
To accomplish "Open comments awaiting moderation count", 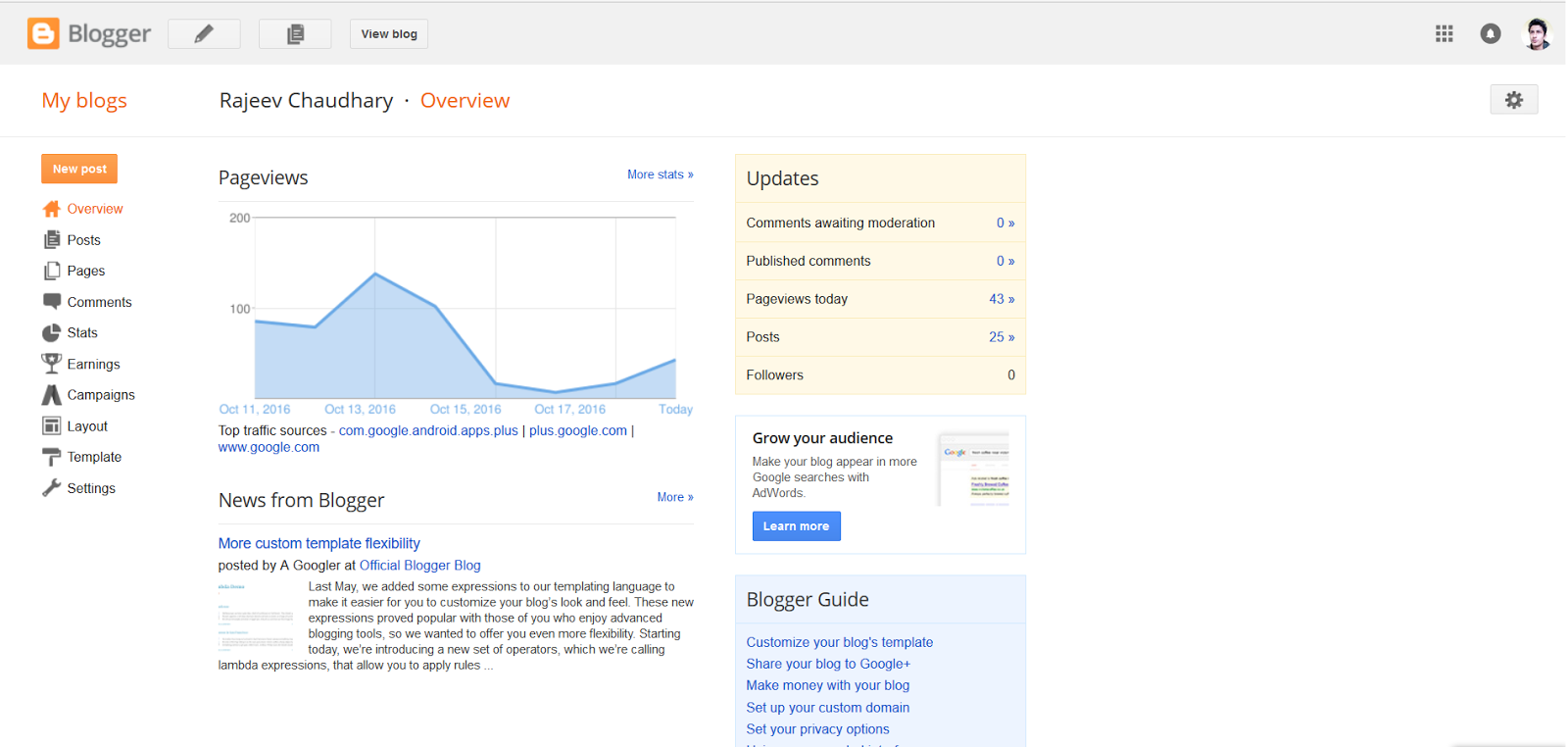I will (1005, 223).
